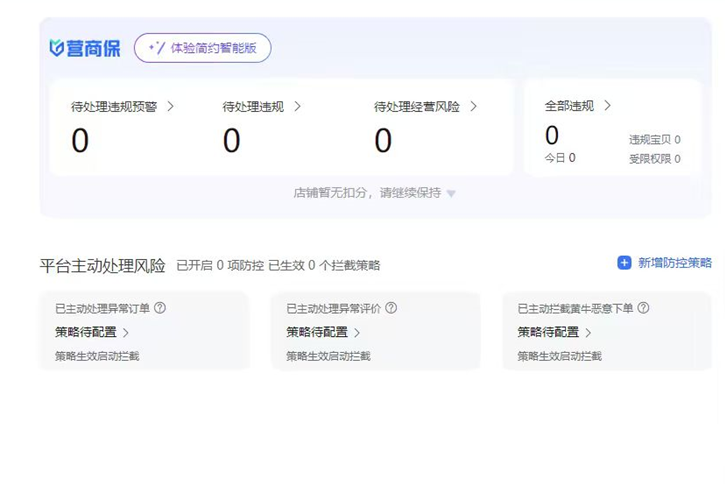Screen dimensions: 725x484
Task: Click the 违规宝贝 0 count
Action: point(654,140)
